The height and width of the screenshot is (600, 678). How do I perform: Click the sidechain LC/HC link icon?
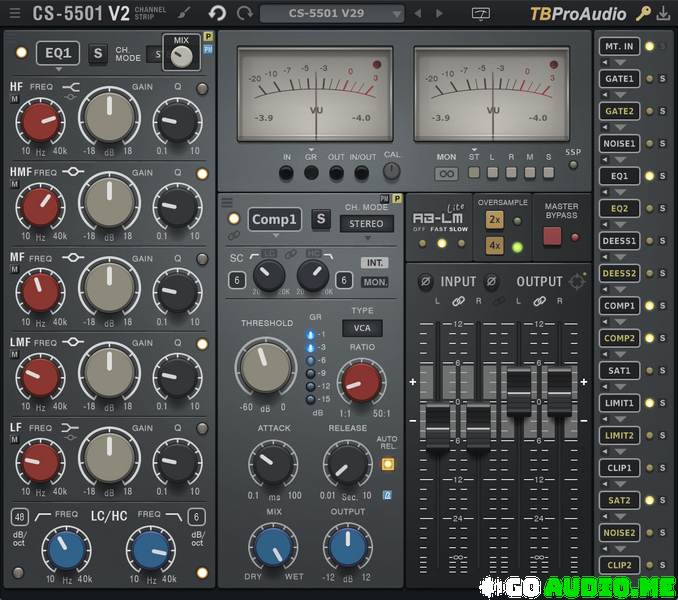291,254
